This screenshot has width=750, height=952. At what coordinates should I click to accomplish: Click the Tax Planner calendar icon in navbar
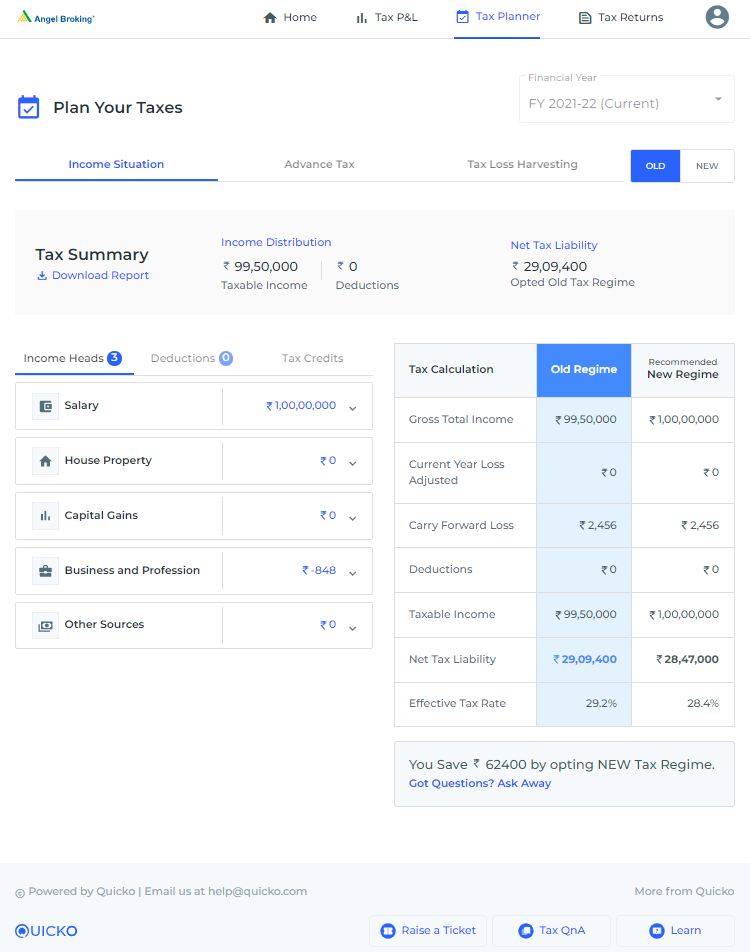(x=462, y=17)
